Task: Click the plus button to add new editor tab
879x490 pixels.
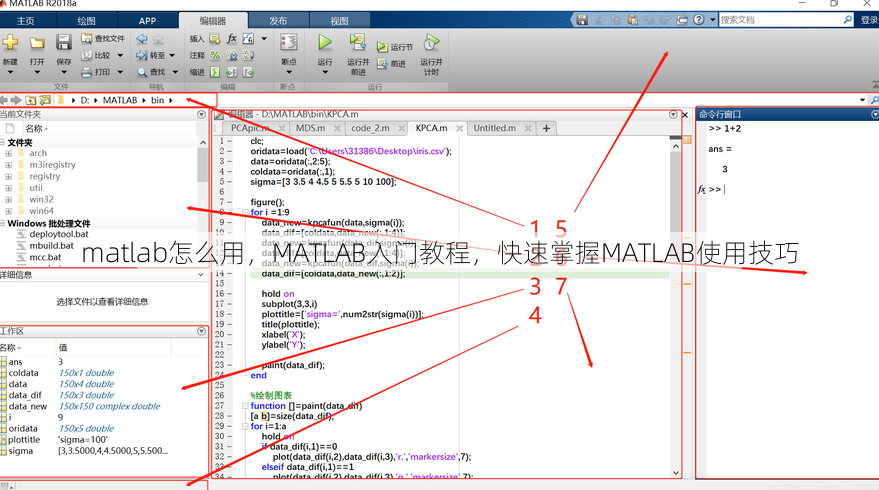Action: (546, 128)
